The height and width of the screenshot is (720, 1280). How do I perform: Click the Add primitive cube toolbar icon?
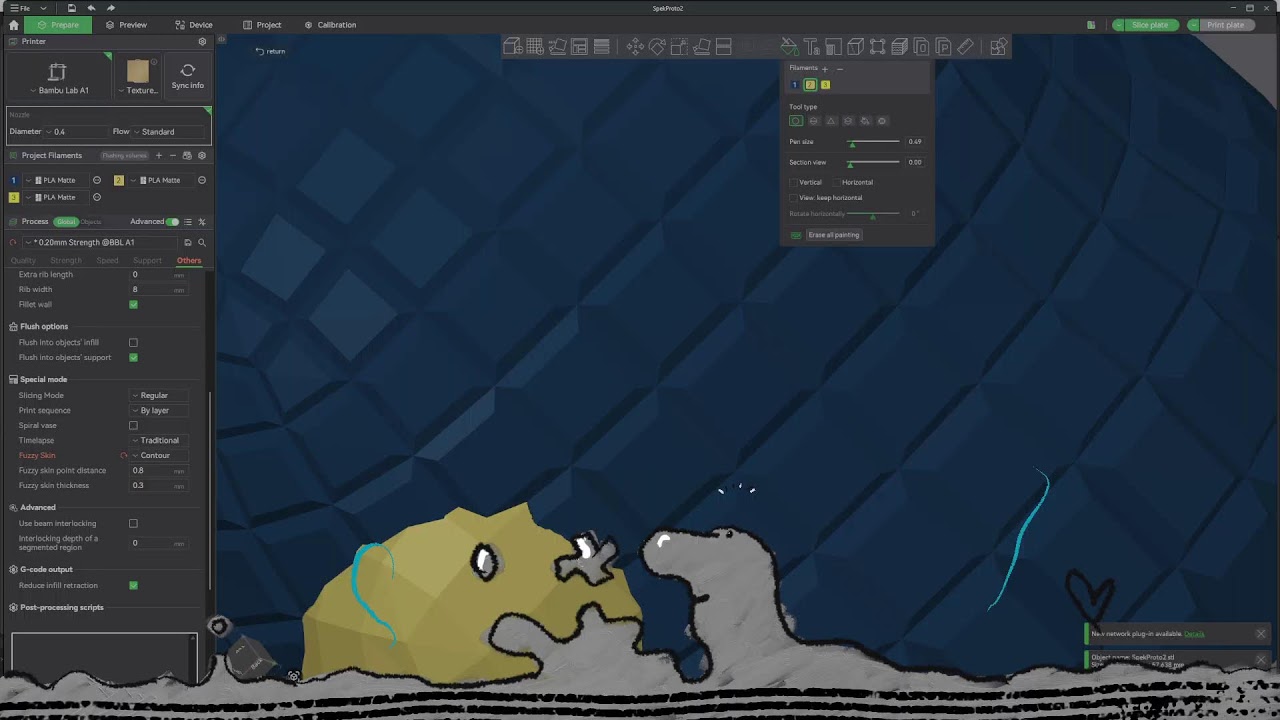click(x=512, y=46)
